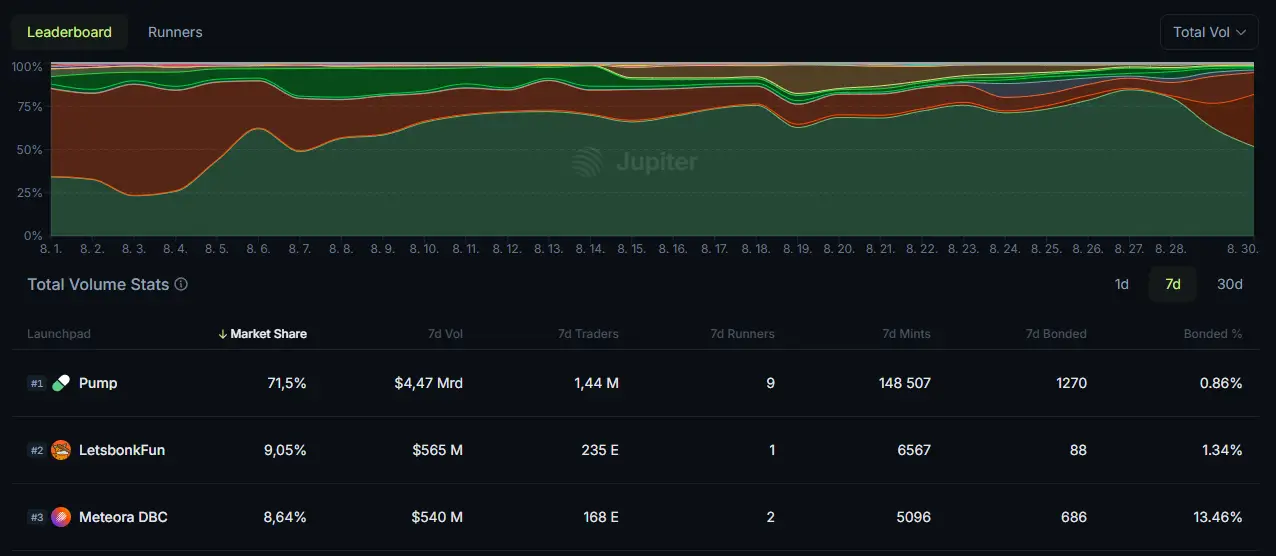Viewport: 1276px width, 556px height.
Task: Click the 686 bonded value
Action: [1074, 517]
